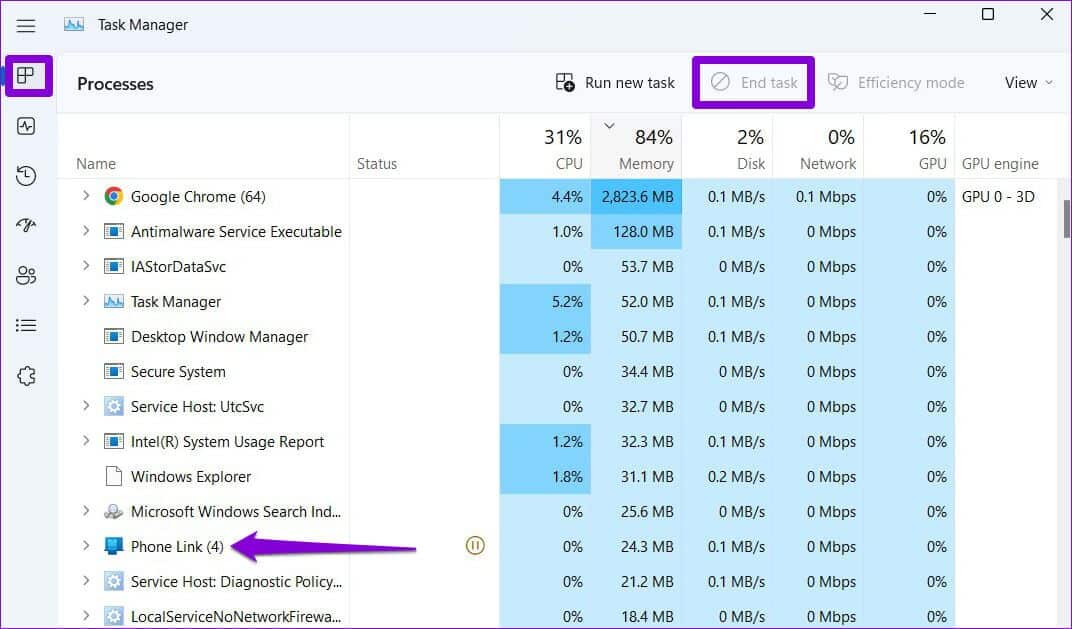
Task: Click the Run new task button
Action: coord(615,83)
